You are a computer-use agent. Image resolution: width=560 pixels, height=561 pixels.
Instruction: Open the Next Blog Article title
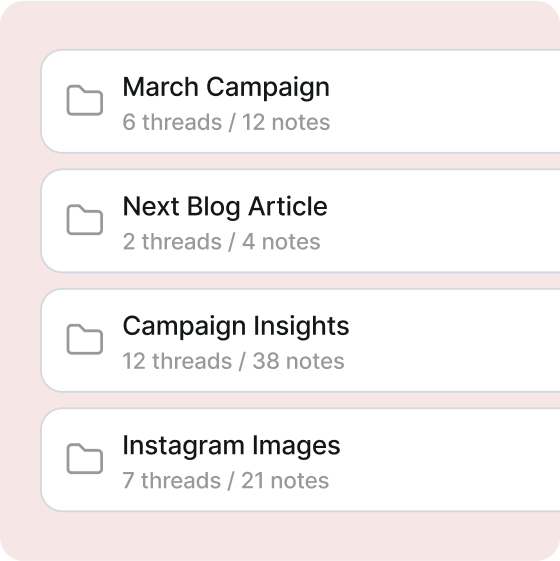click(225, 207)
